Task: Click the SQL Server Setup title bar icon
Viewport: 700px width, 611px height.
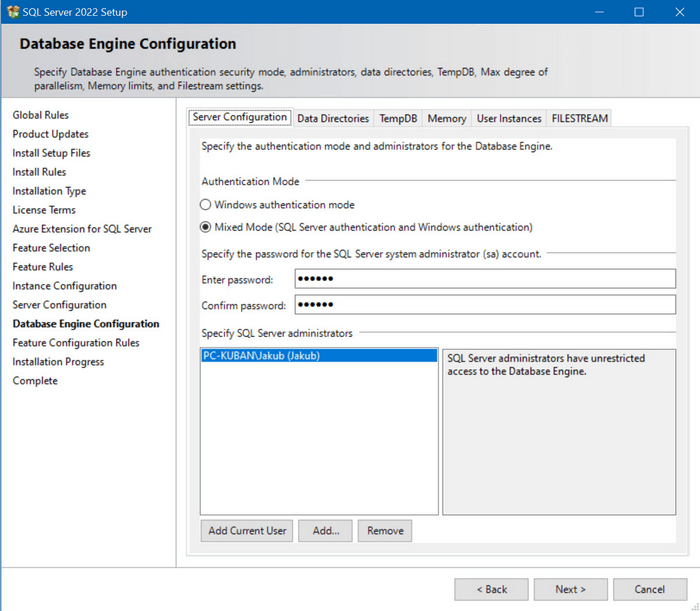Action: pyautogui.click(x=12, y=12)
